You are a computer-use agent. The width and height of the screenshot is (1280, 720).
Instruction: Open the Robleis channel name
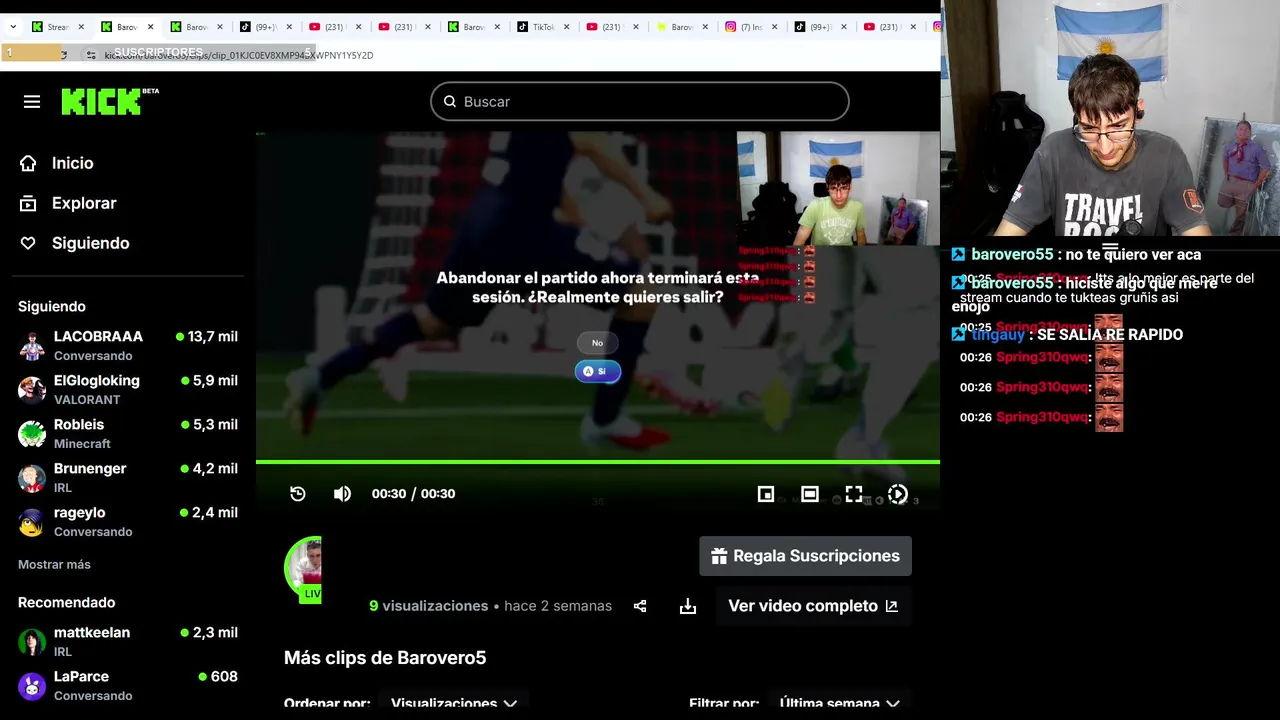pyautogui.click(x=79, y=425)
